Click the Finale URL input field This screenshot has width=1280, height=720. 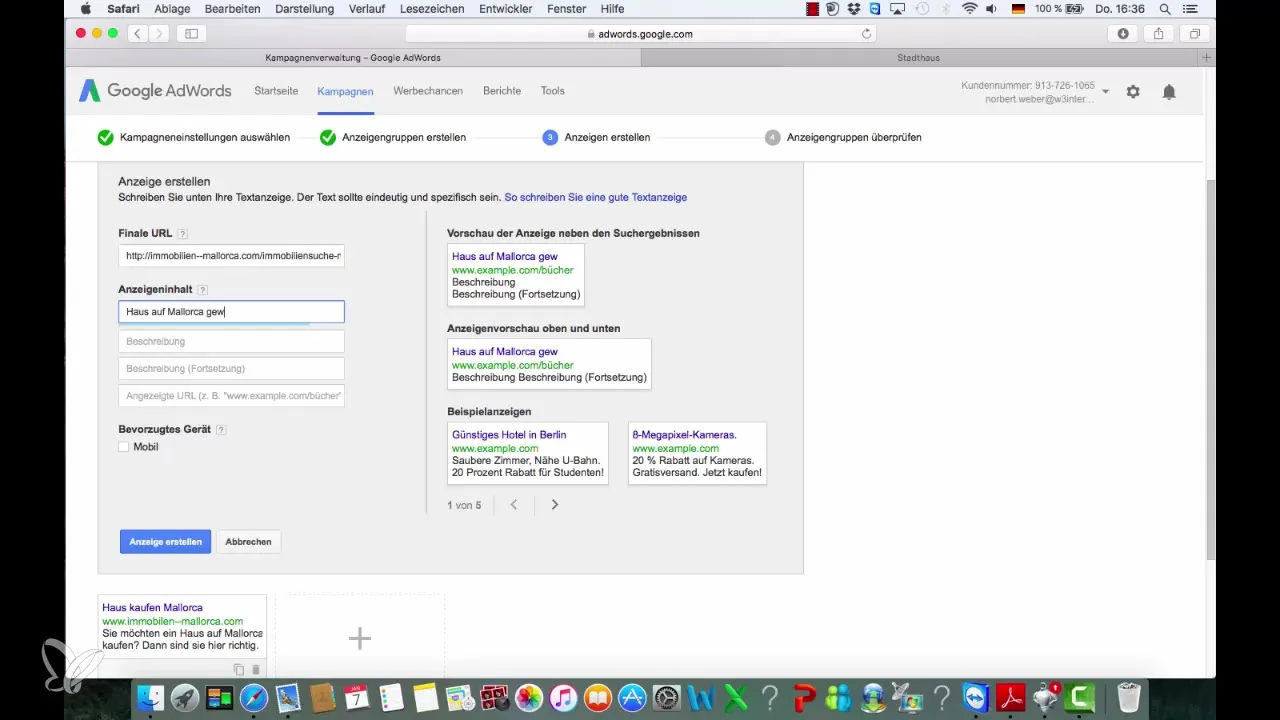click(x=231, y=257)
